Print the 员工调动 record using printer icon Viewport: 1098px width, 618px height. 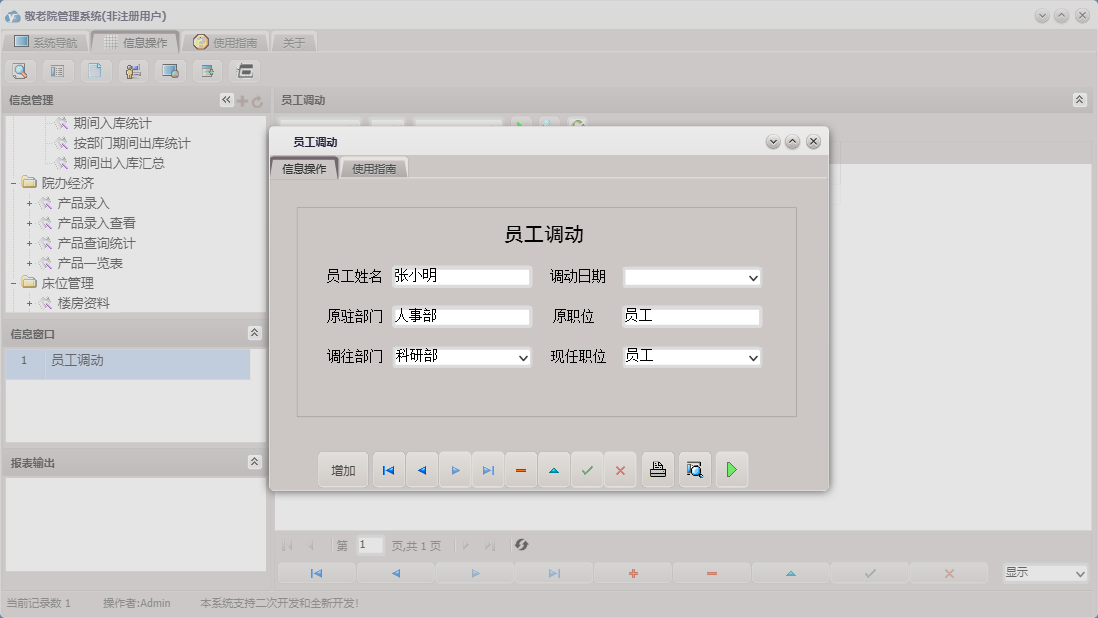(x=657, y=469)
